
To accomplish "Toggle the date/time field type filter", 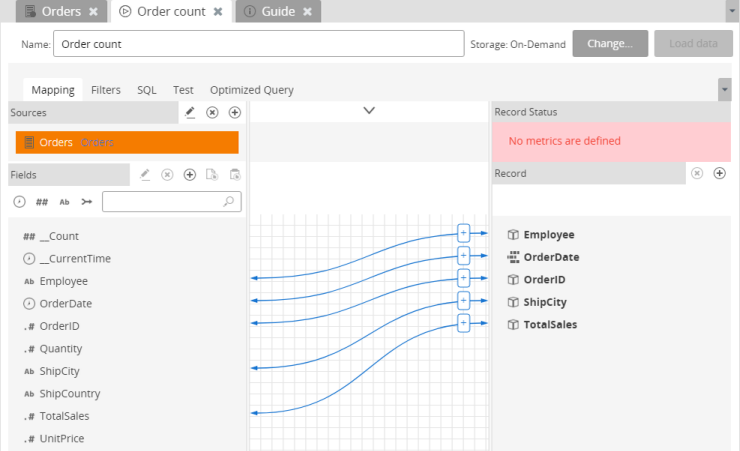I will 19,202.
